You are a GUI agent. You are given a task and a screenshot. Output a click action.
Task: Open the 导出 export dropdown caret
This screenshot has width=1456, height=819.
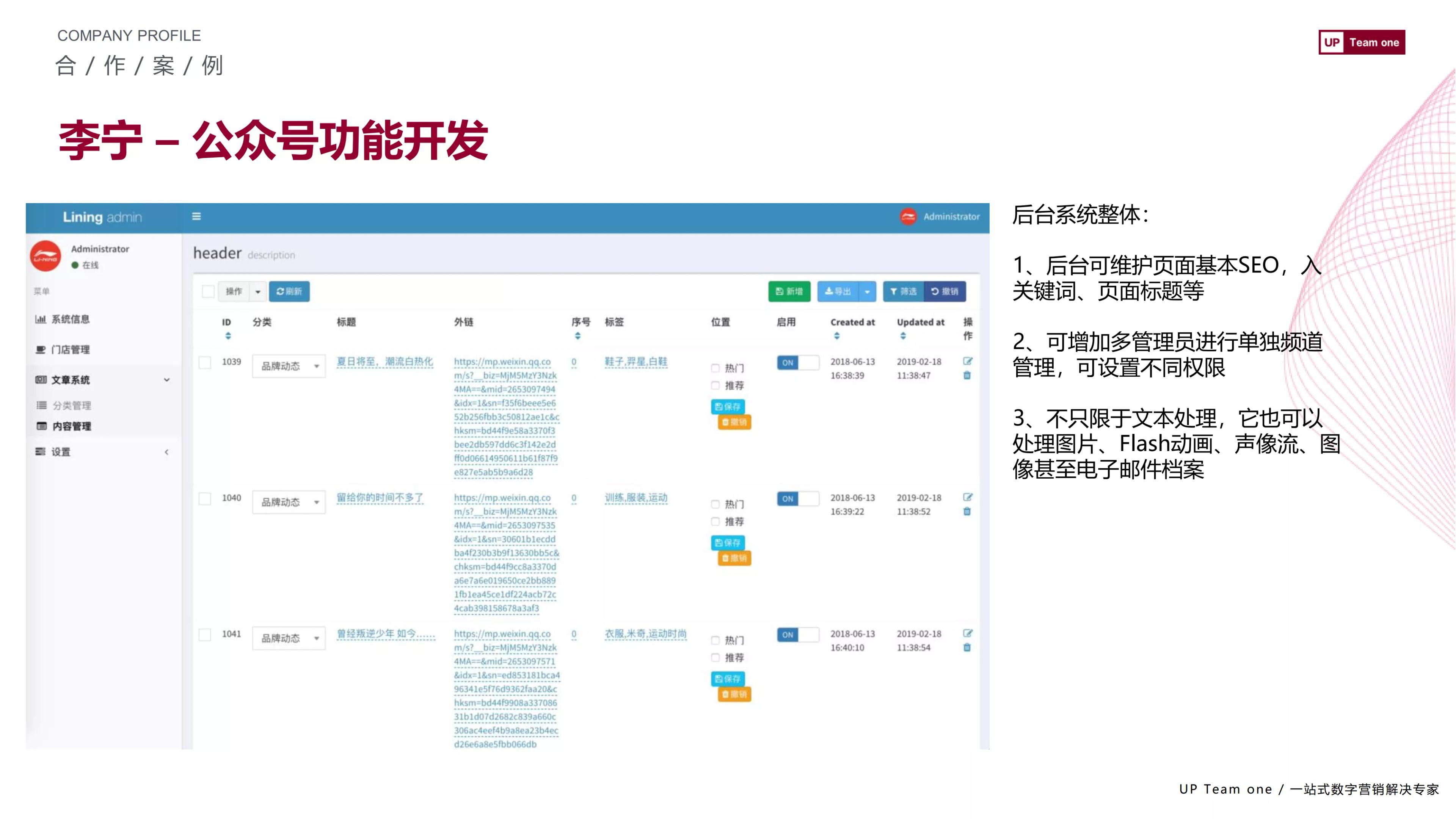click(x=867, y=291)
